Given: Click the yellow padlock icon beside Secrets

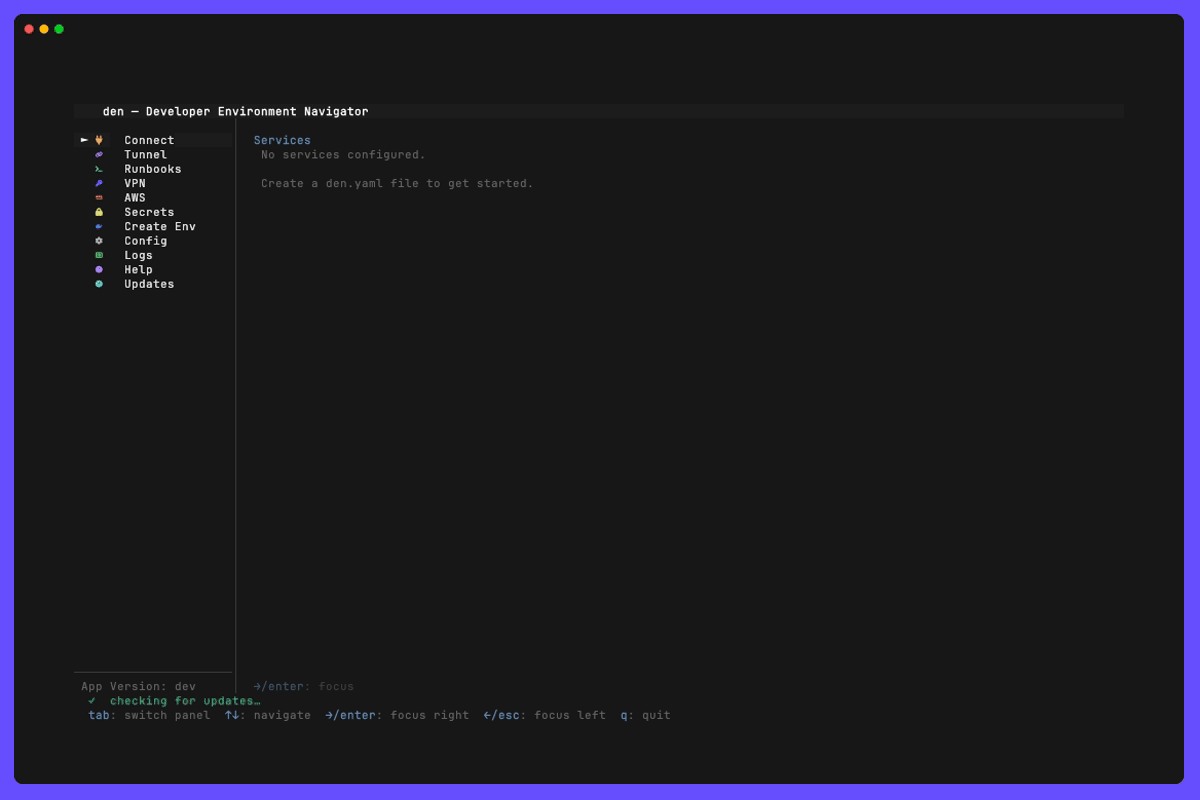Looking at the screenshot, I should pos(99,212).
